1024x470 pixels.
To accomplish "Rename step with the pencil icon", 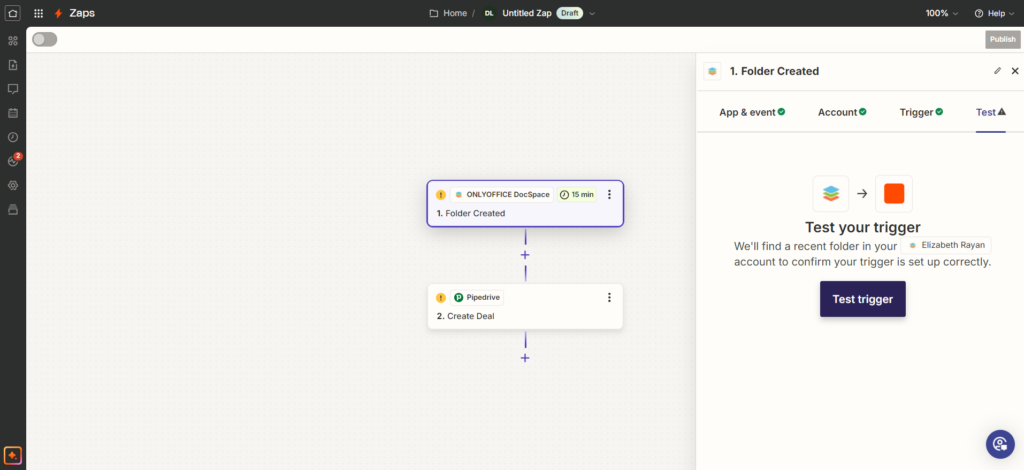I will point(997,71).
